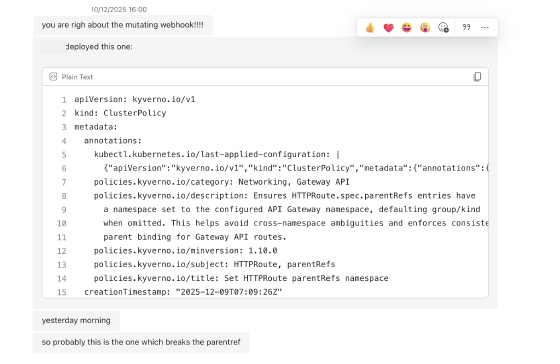React with red heart emoji
Viewport: 560px width, 364px height.
pos(388,28)
